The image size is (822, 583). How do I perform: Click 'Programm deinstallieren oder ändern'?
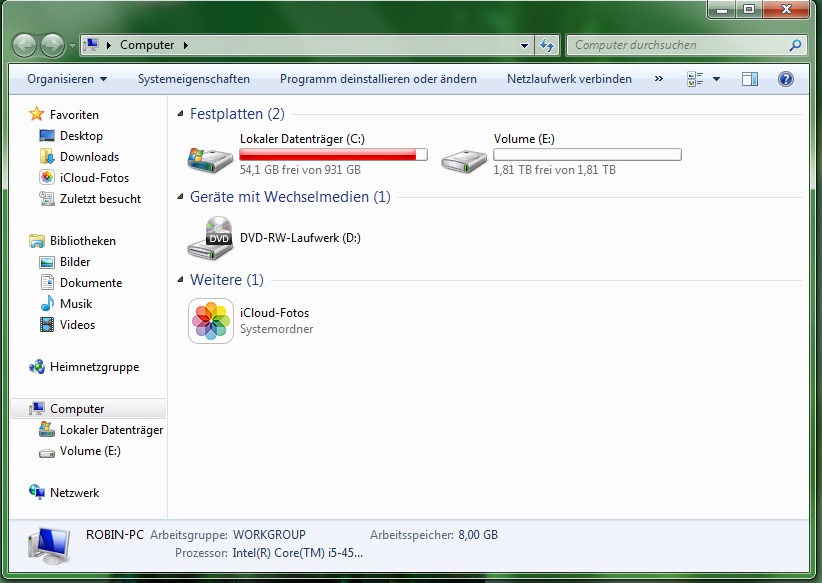click(x=378, y=79)
